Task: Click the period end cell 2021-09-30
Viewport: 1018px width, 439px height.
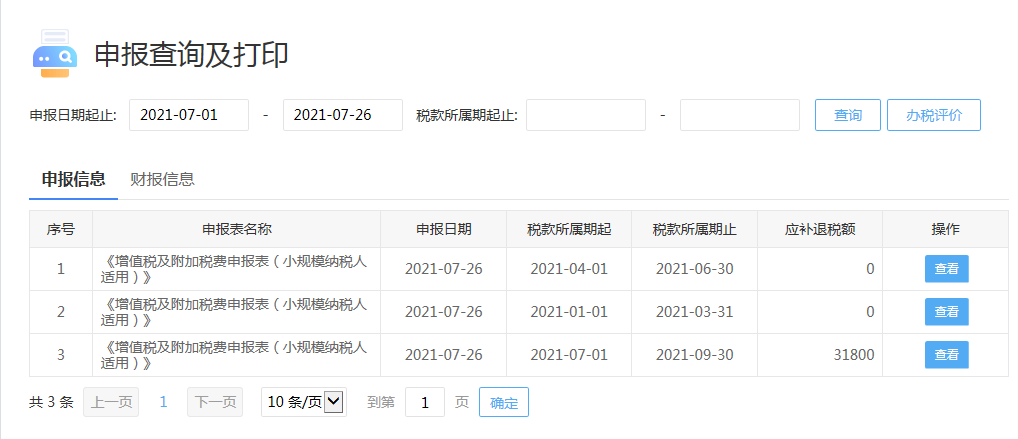Action: 694,355
